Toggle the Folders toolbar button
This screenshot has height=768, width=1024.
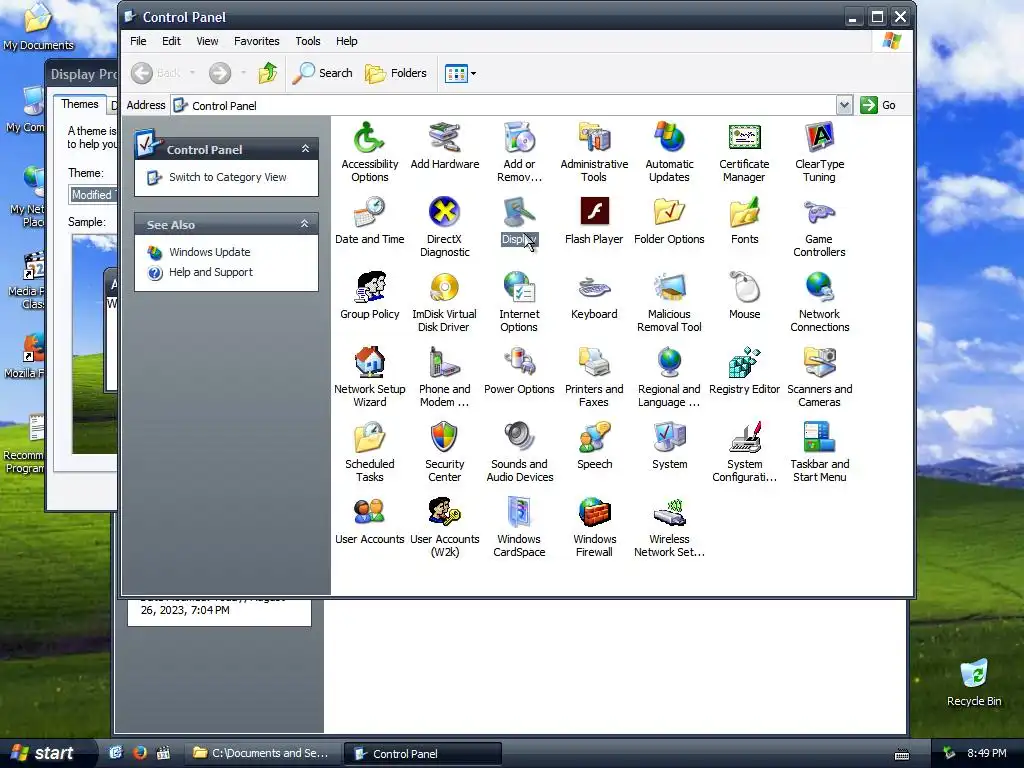pos(396,73)
